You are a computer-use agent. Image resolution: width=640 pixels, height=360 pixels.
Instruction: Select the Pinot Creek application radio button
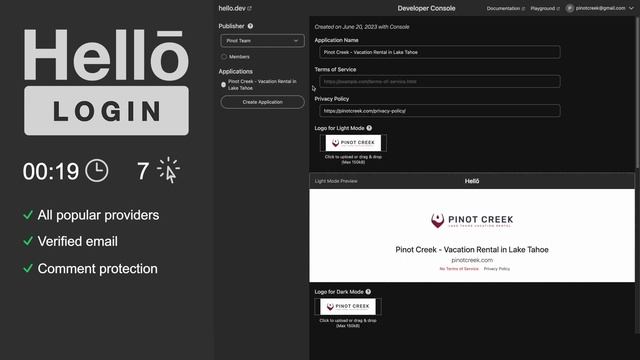223,85
